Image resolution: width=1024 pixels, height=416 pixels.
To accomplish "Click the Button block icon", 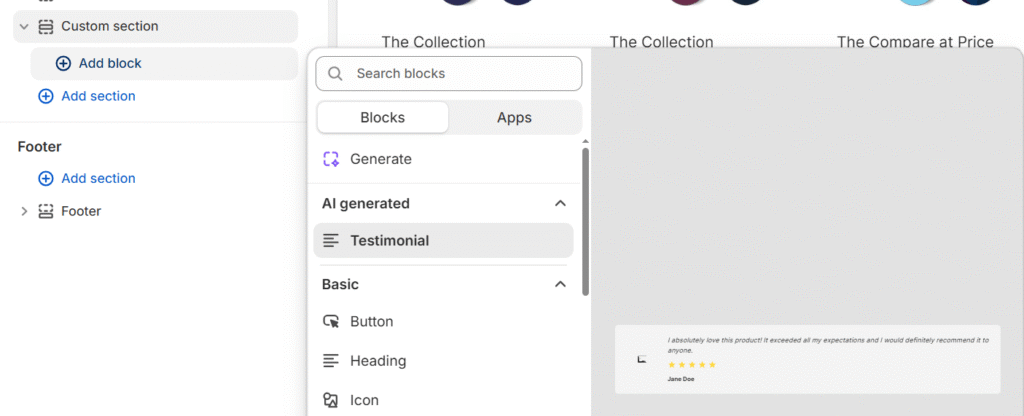I will coord(331,322).
